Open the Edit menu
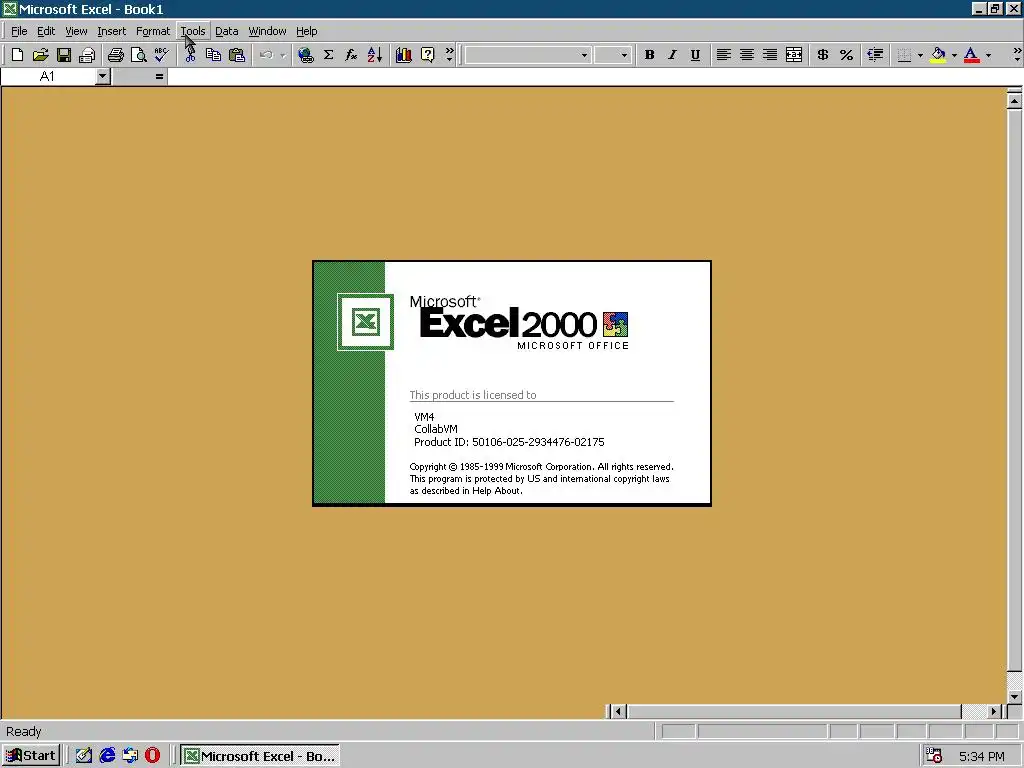1024x768 pixels. point(46,31)
